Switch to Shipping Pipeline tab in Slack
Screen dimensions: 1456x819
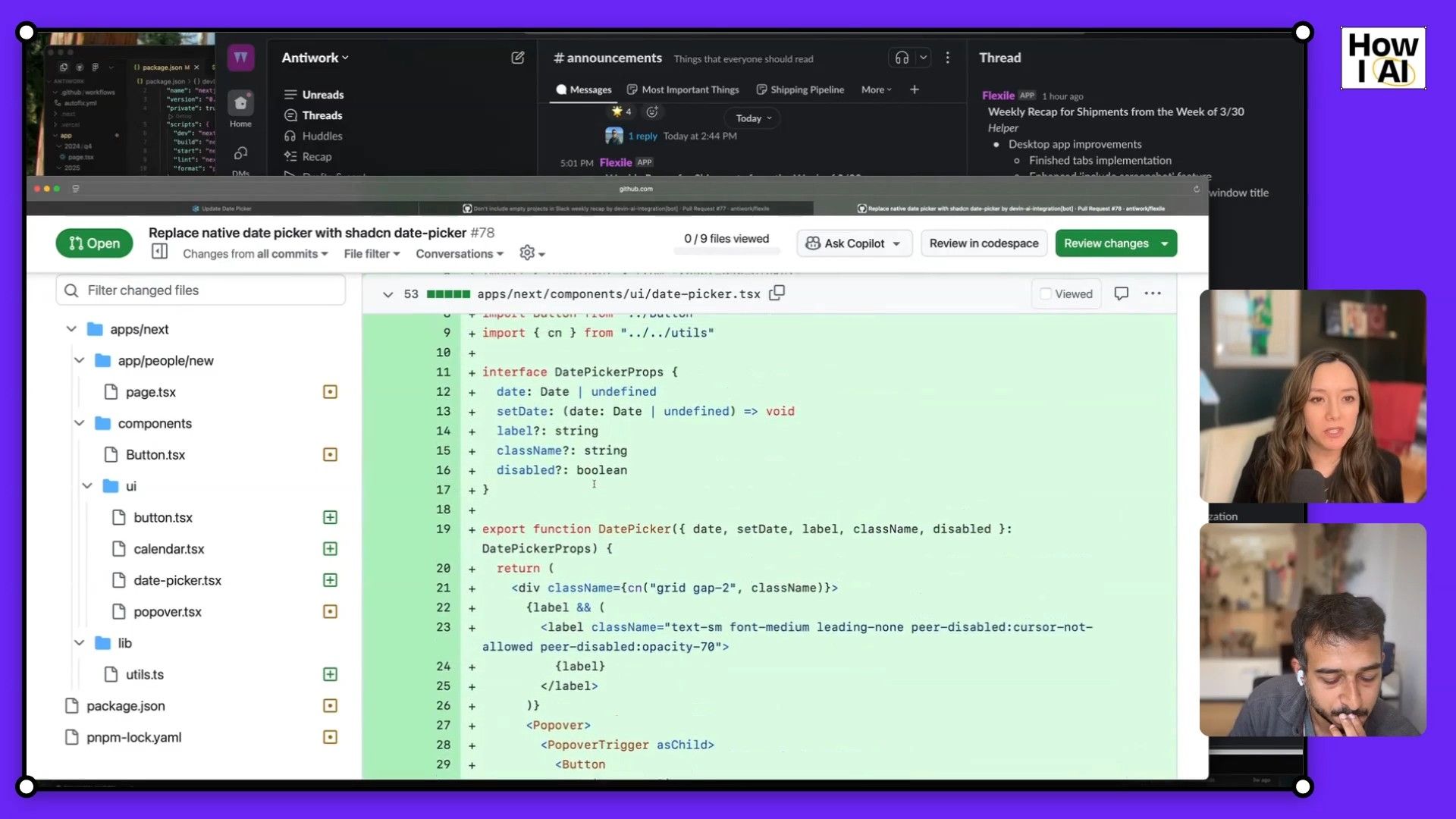[x=800, y=89]
